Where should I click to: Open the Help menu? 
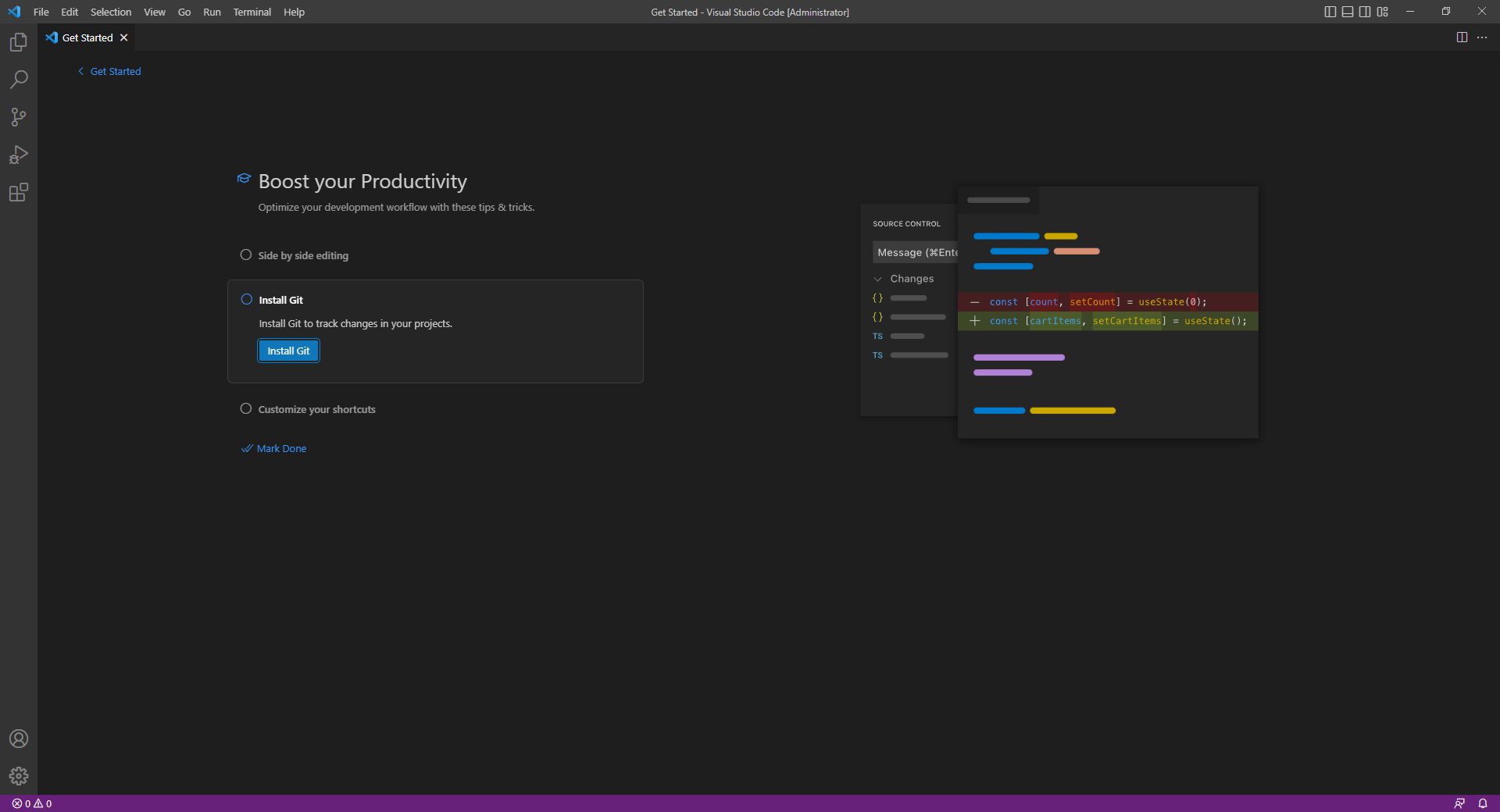(295, 12)
